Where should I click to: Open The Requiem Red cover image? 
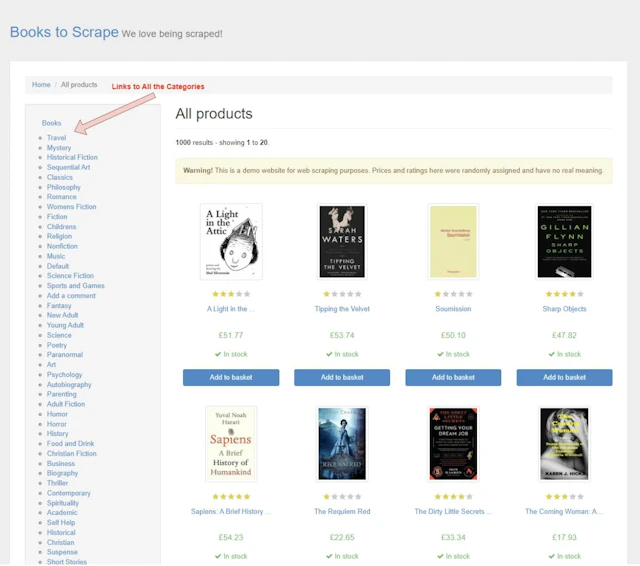pyautogui.click(x=342, y=444)
